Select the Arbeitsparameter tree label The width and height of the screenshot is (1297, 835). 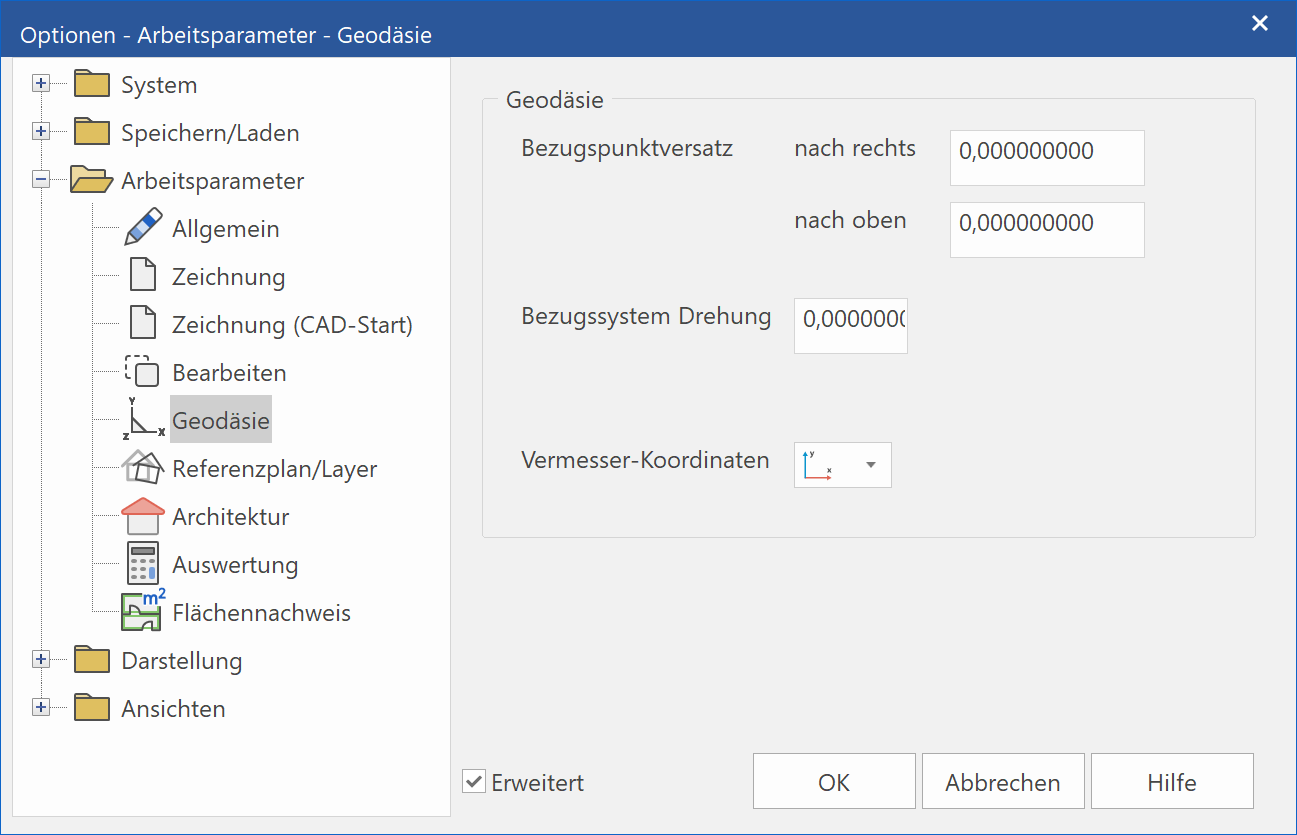tap(213, 181)
